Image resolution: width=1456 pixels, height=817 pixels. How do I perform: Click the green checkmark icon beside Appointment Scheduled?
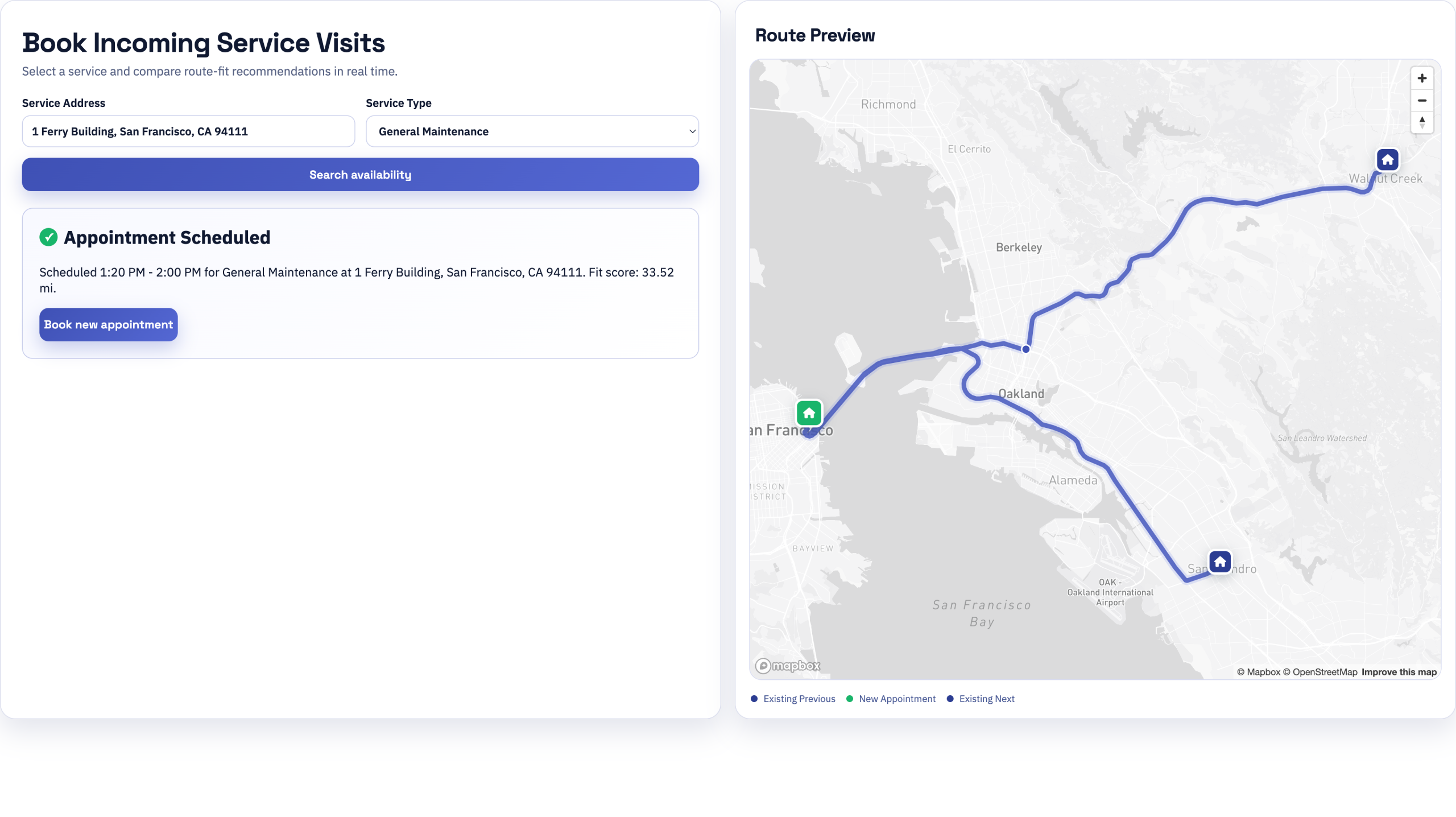pos(49,237)
